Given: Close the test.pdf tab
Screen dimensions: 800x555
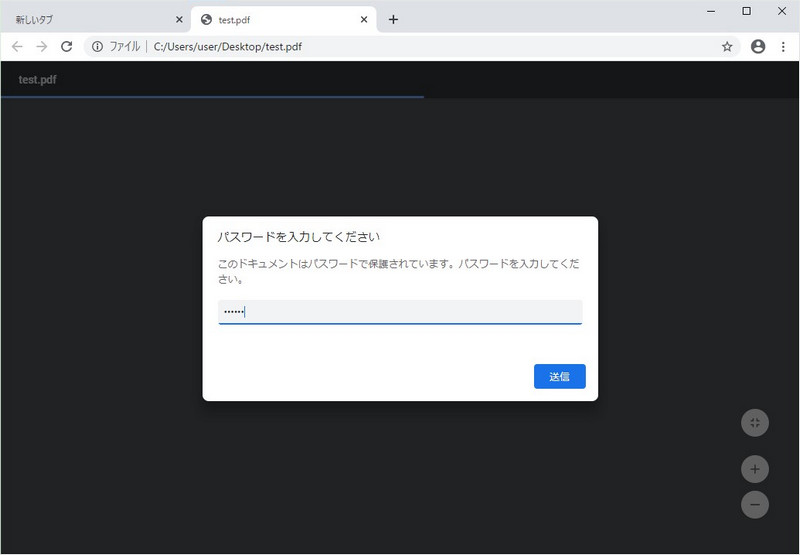Looking at the screenshot, I should pyautogui.click(x=364, y=19).
